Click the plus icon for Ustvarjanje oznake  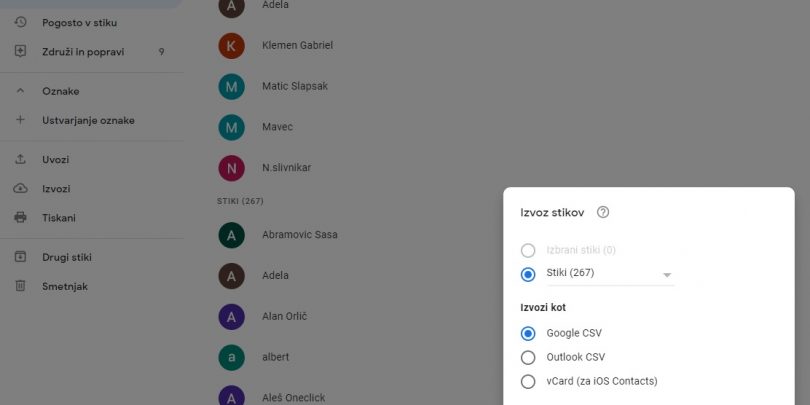20,120
